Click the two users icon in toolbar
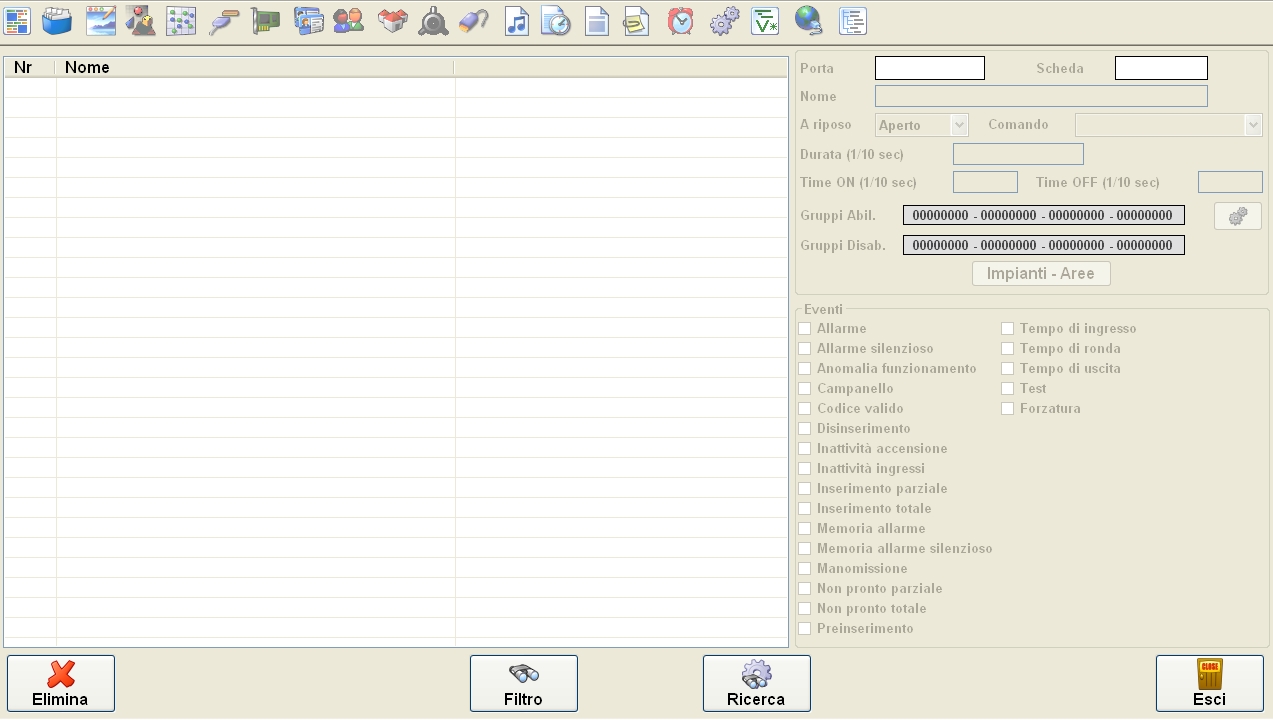Viewport: 1273px width, 720px height. [348, 21]
